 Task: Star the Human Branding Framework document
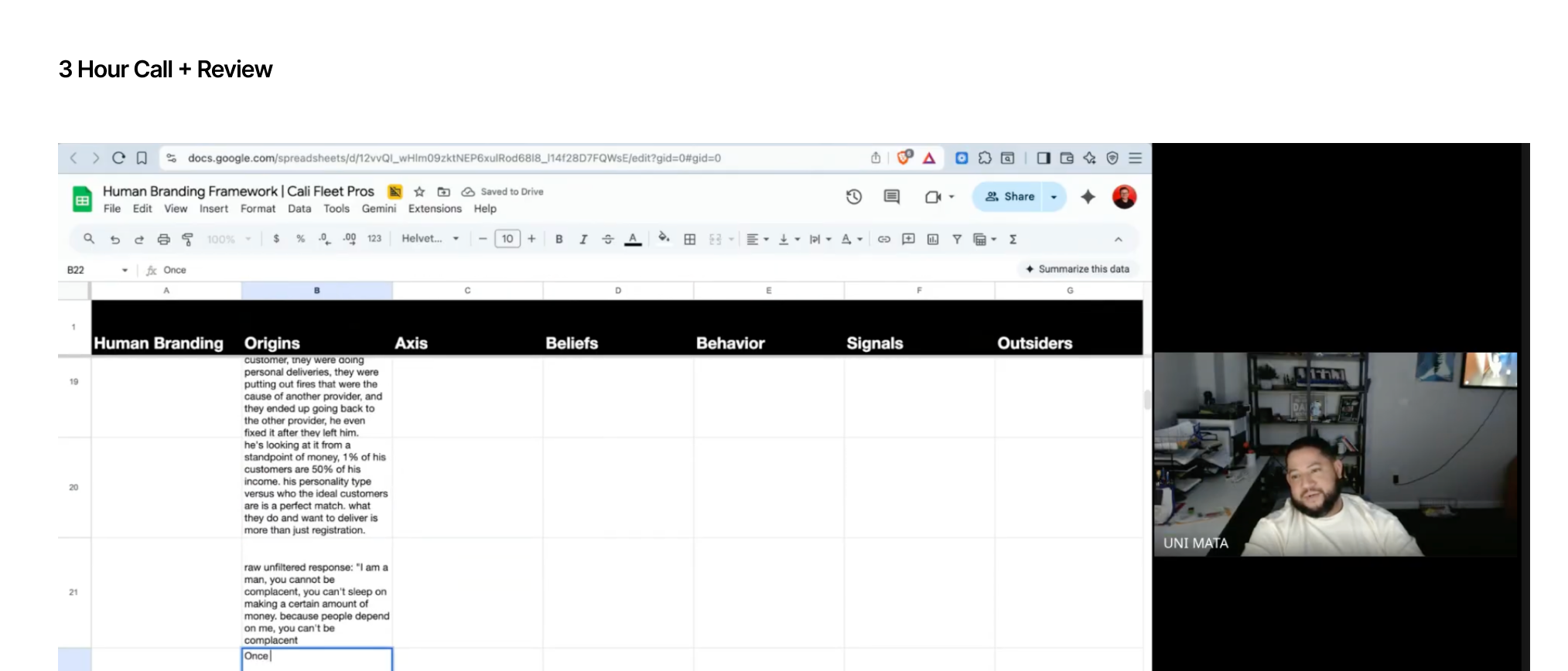pos(419,192)
